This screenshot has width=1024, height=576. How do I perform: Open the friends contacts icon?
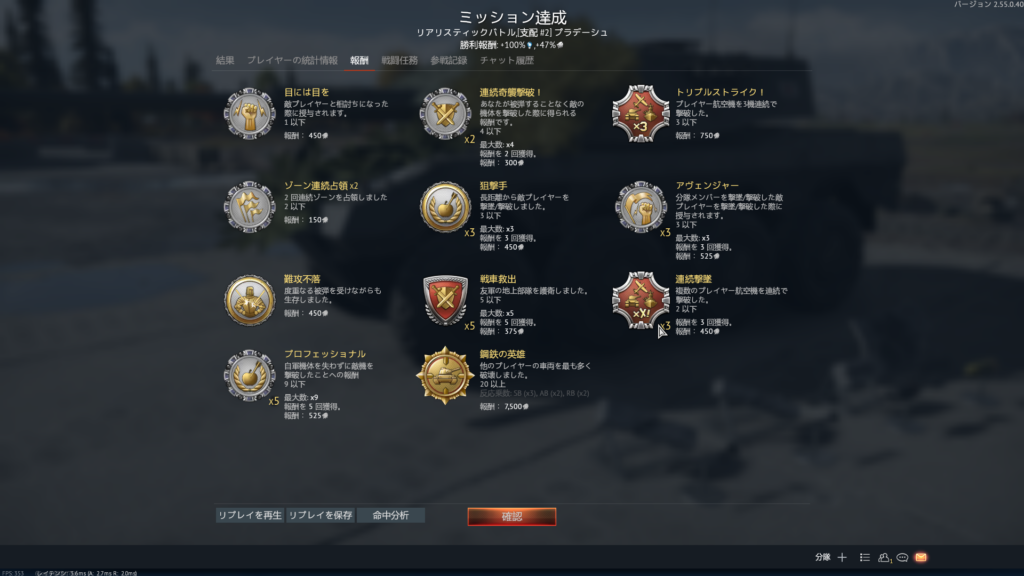[x=884, y=557]
